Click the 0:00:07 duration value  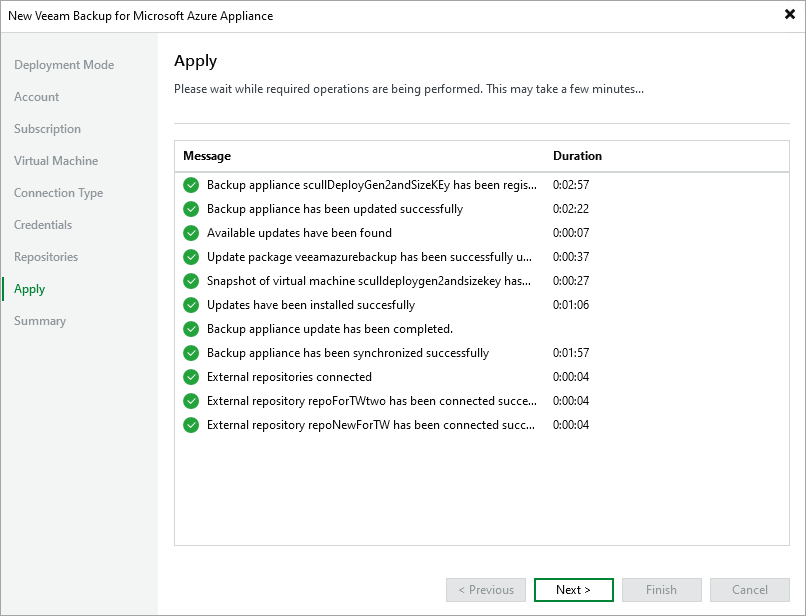pos(571,233)
